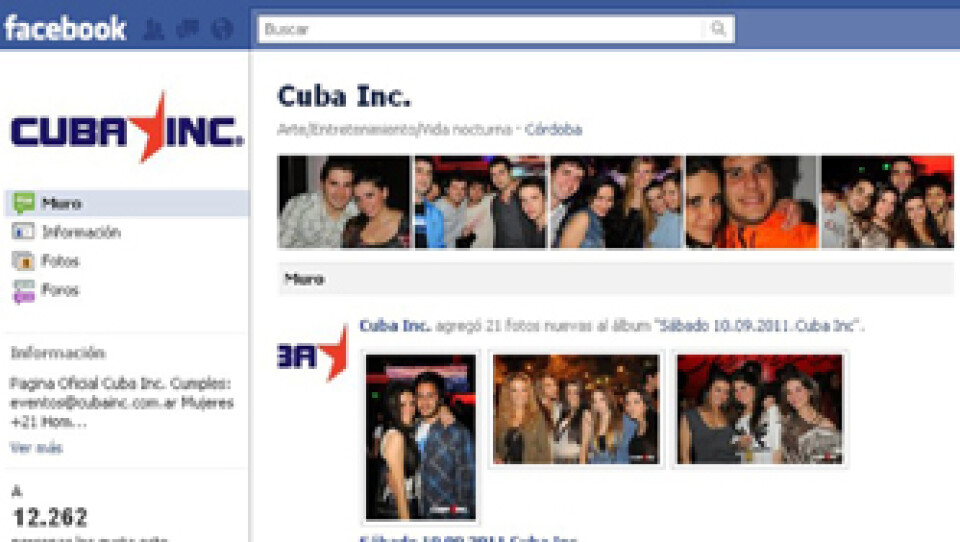Expand info with Ver más link
Image resolution: width=960 pixels, height=542 pixels.
click(x=36, y=448)
